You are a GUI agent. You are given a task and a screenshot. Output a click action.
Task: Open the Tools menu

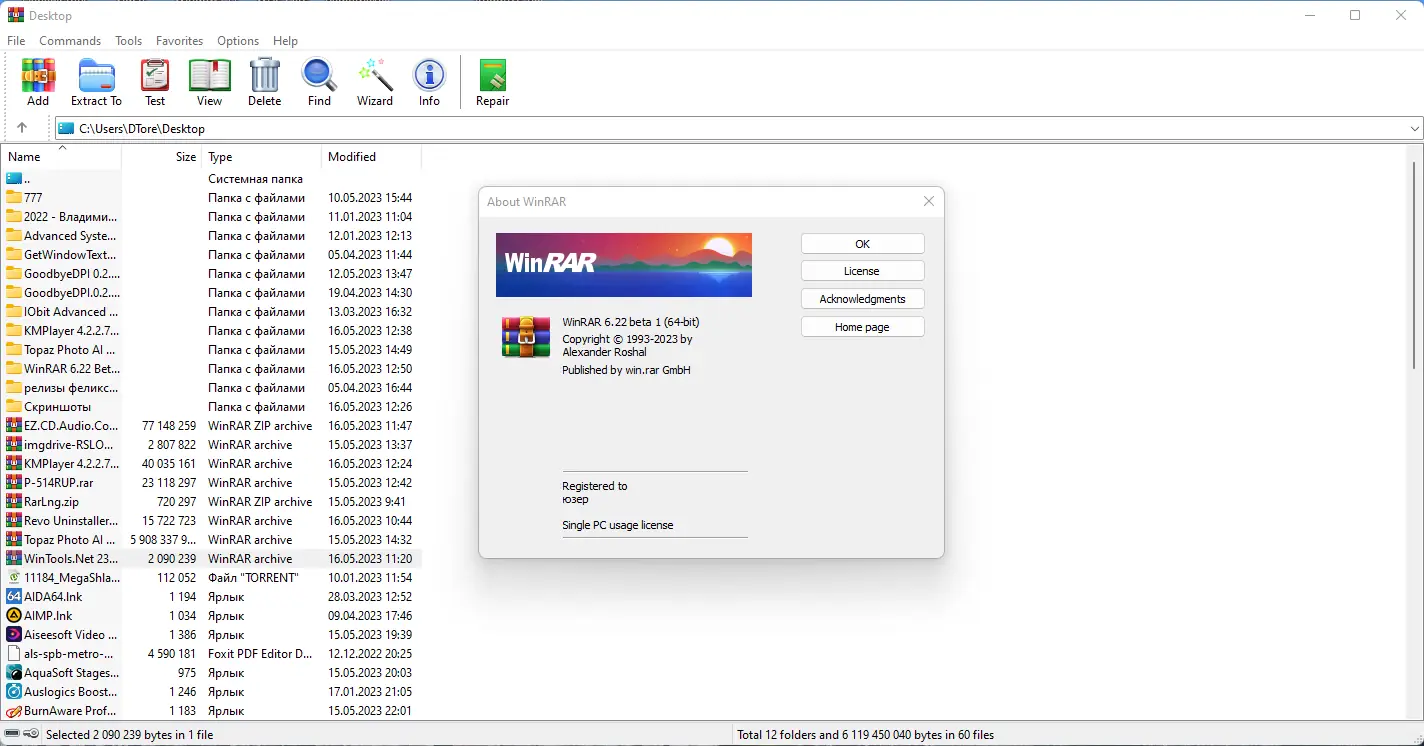click(x=129, y=41)
